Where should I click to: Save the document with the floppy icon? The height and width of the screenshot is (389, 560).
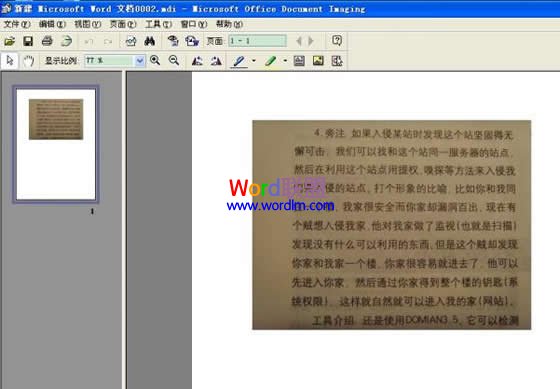tap(28, 41)
